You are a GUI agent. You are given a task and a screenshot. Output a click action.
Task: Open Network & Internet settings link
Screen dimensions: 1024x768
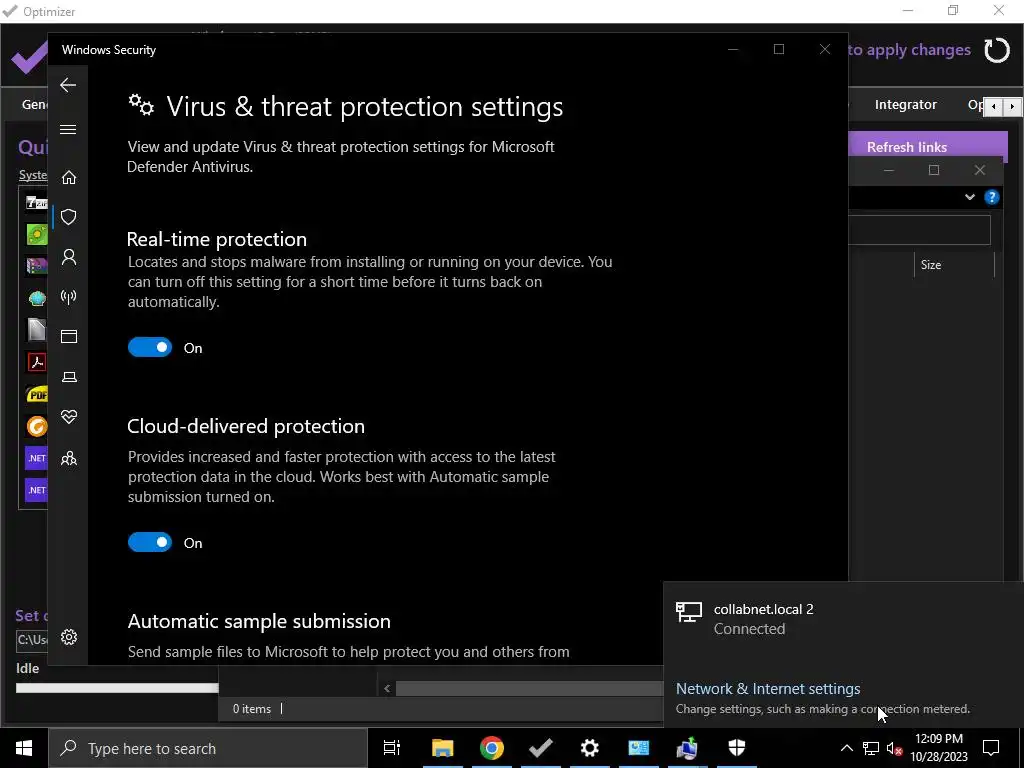click(767, 688)
